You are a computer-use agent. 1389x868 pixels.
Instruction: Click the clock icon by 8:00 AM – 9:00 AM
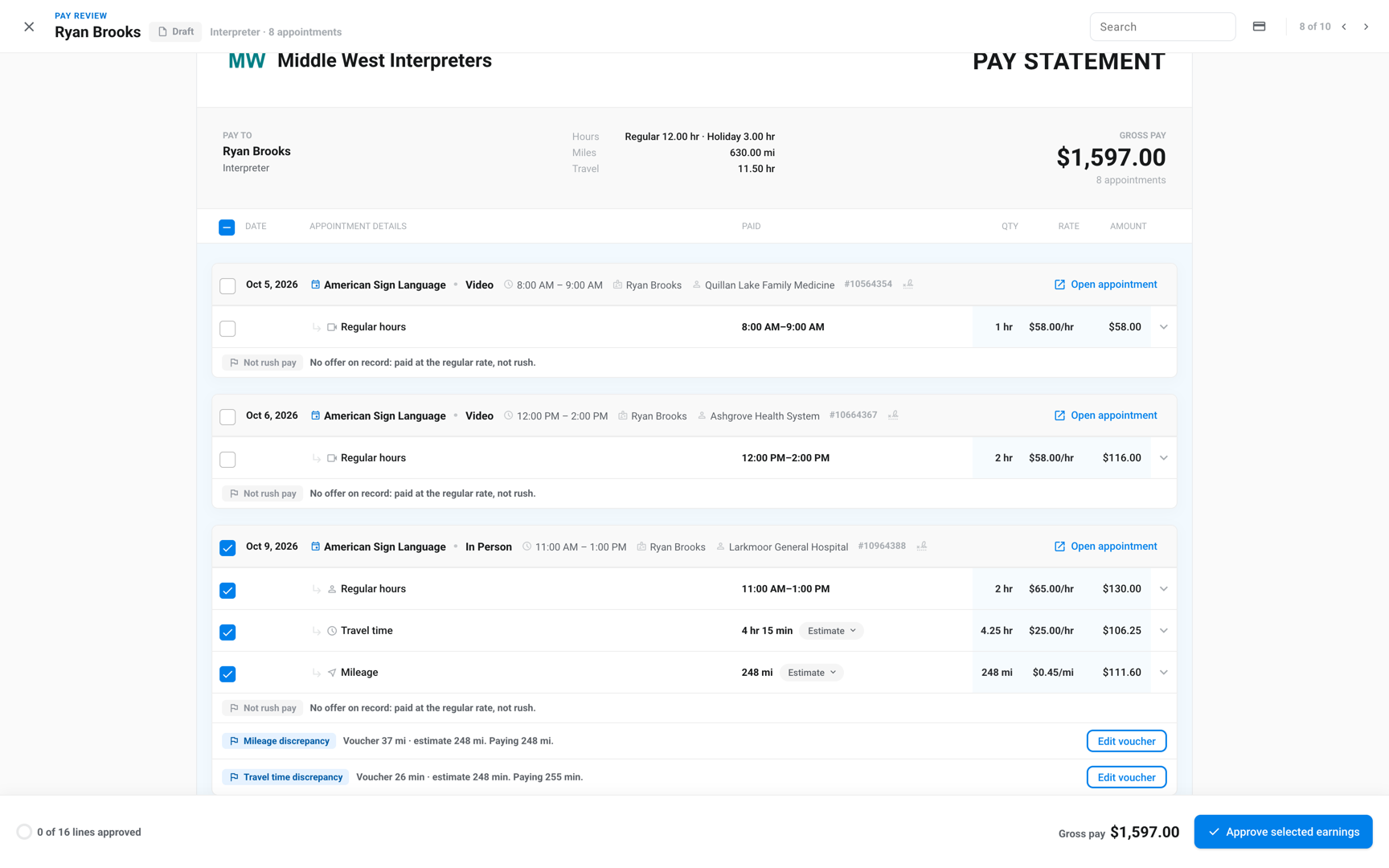[x=508, y=285]
